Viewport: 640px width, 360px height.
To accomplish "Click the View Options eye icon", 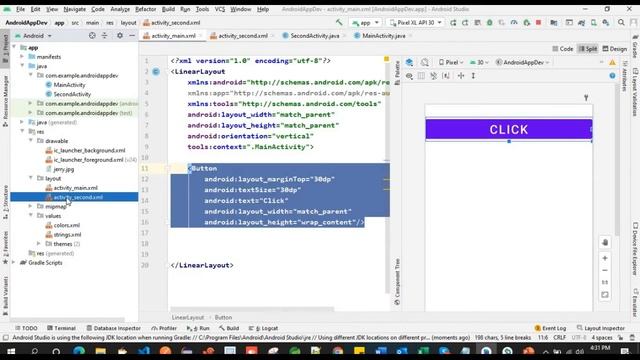I will pos(409,76).
